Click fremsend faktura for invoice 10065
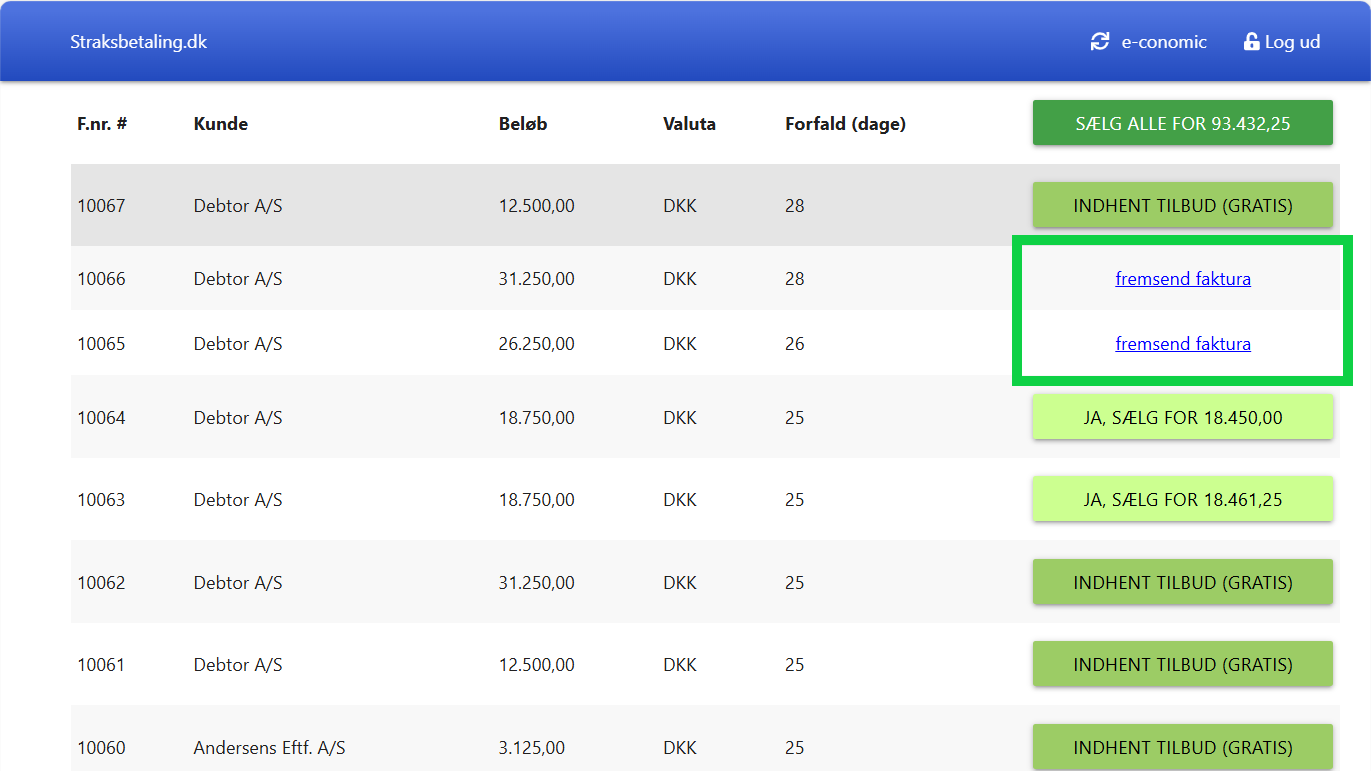Viewport: 1371px width, 771px height. click(x=1182, y=344)
